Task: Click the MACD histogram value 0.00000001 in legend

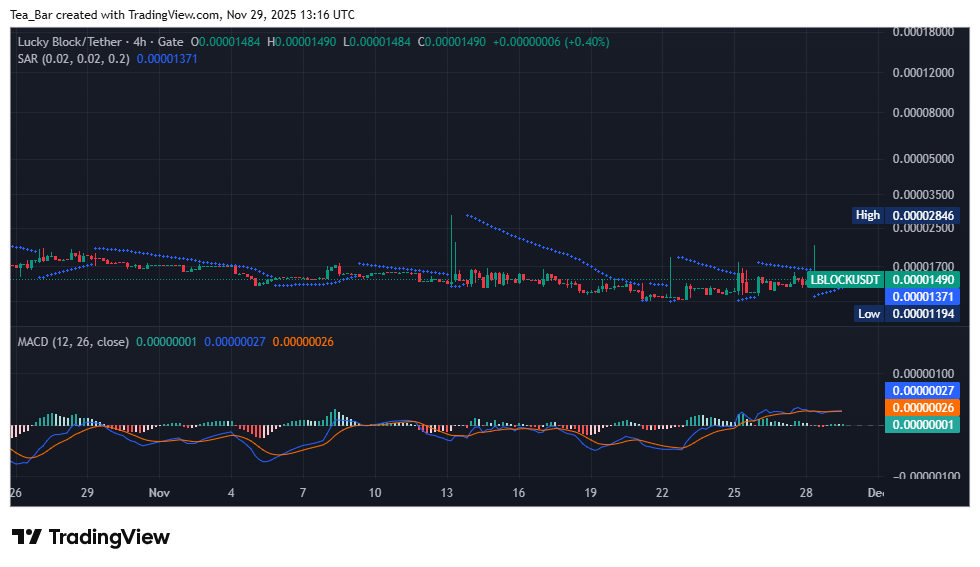Action: point(166,342)
